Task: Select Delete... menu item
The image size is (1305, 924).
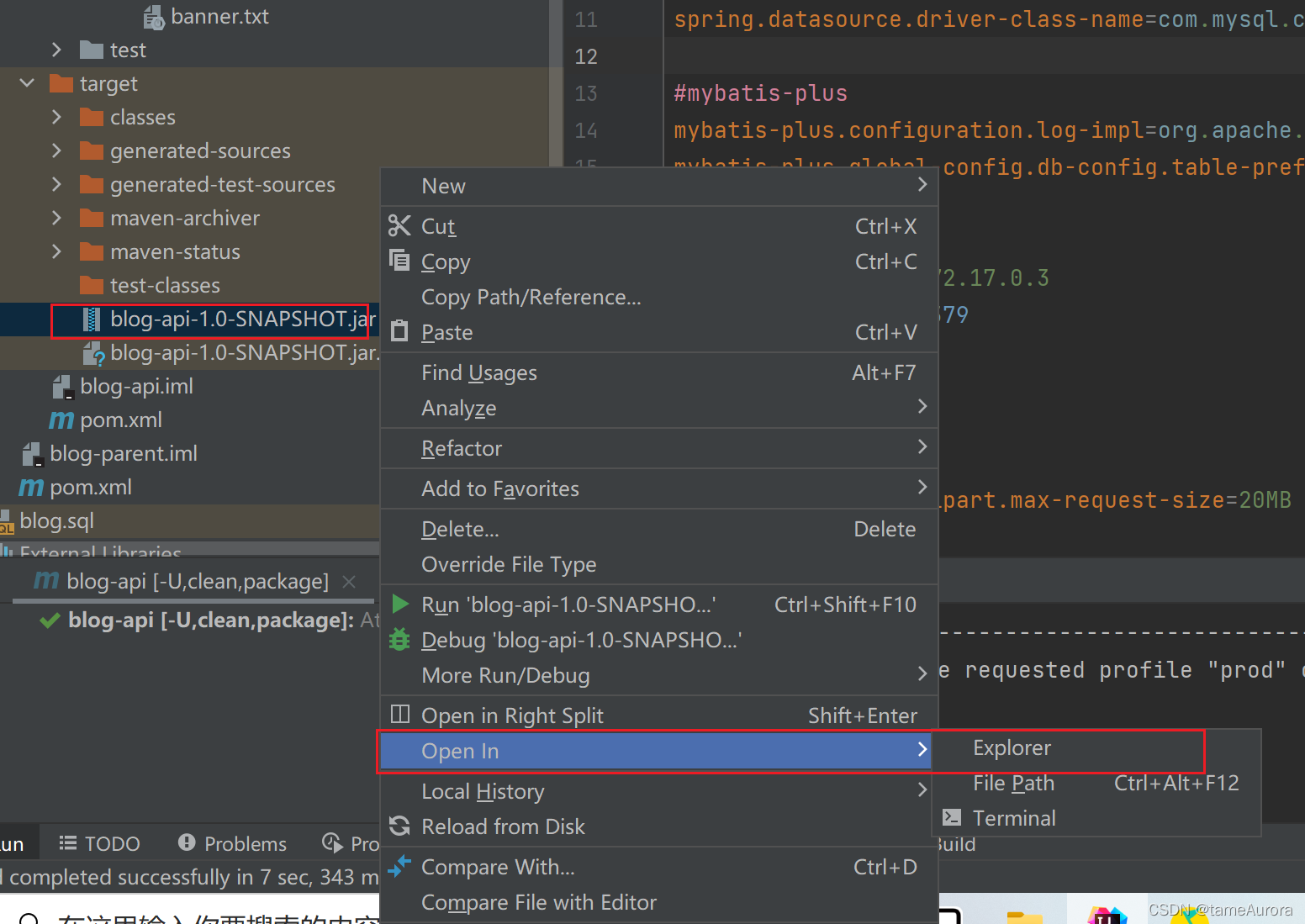Action: (659, 529)
